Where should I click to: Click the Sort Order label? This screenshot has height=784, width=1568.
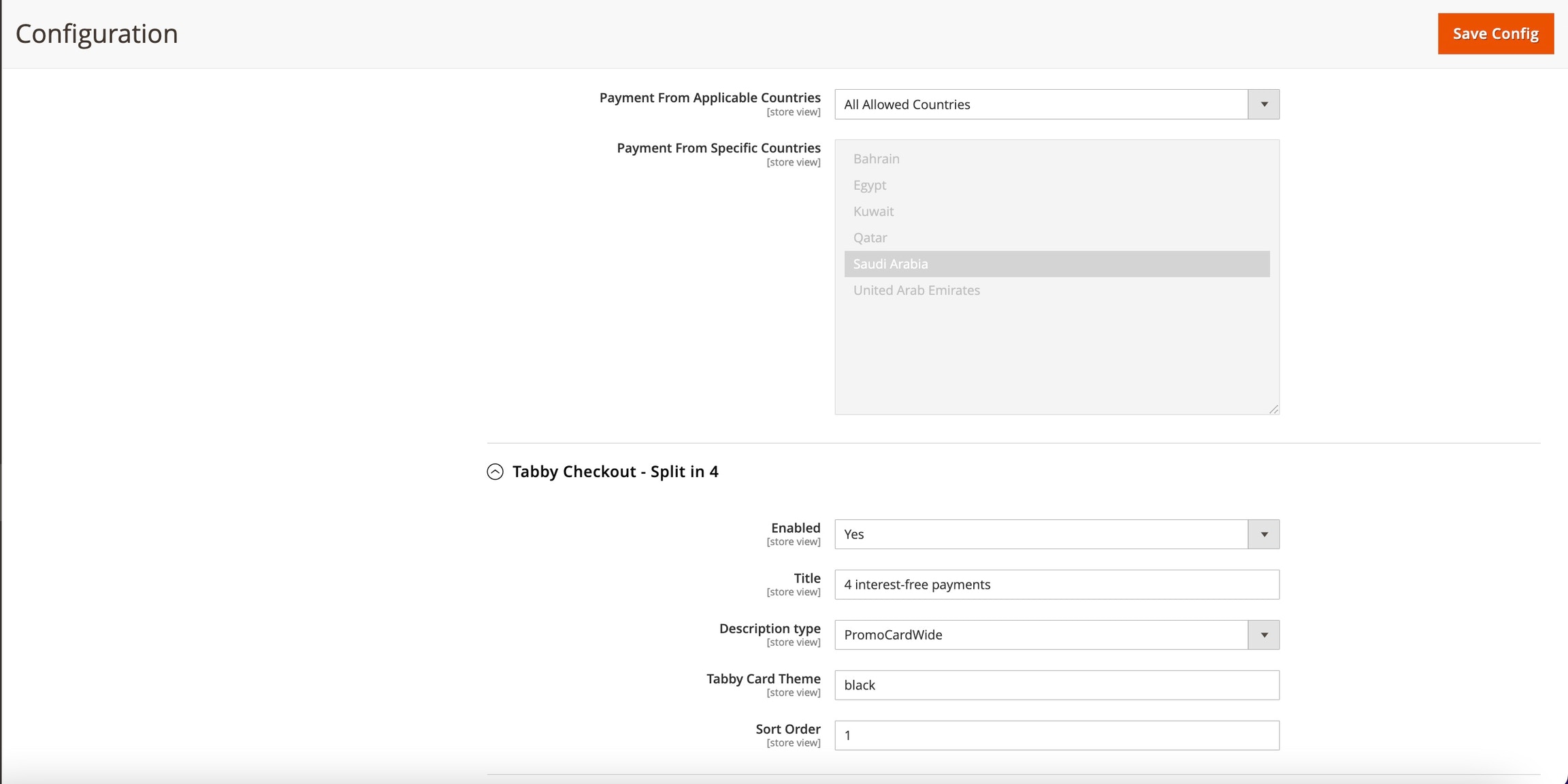coord(788,729)
